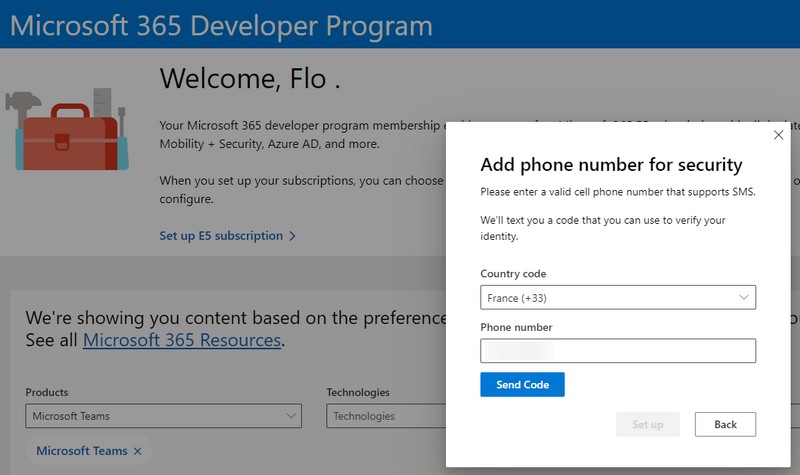Follow the Microsoft 365 Resources link
Screen dimensions: 800x475
[181, 340]
